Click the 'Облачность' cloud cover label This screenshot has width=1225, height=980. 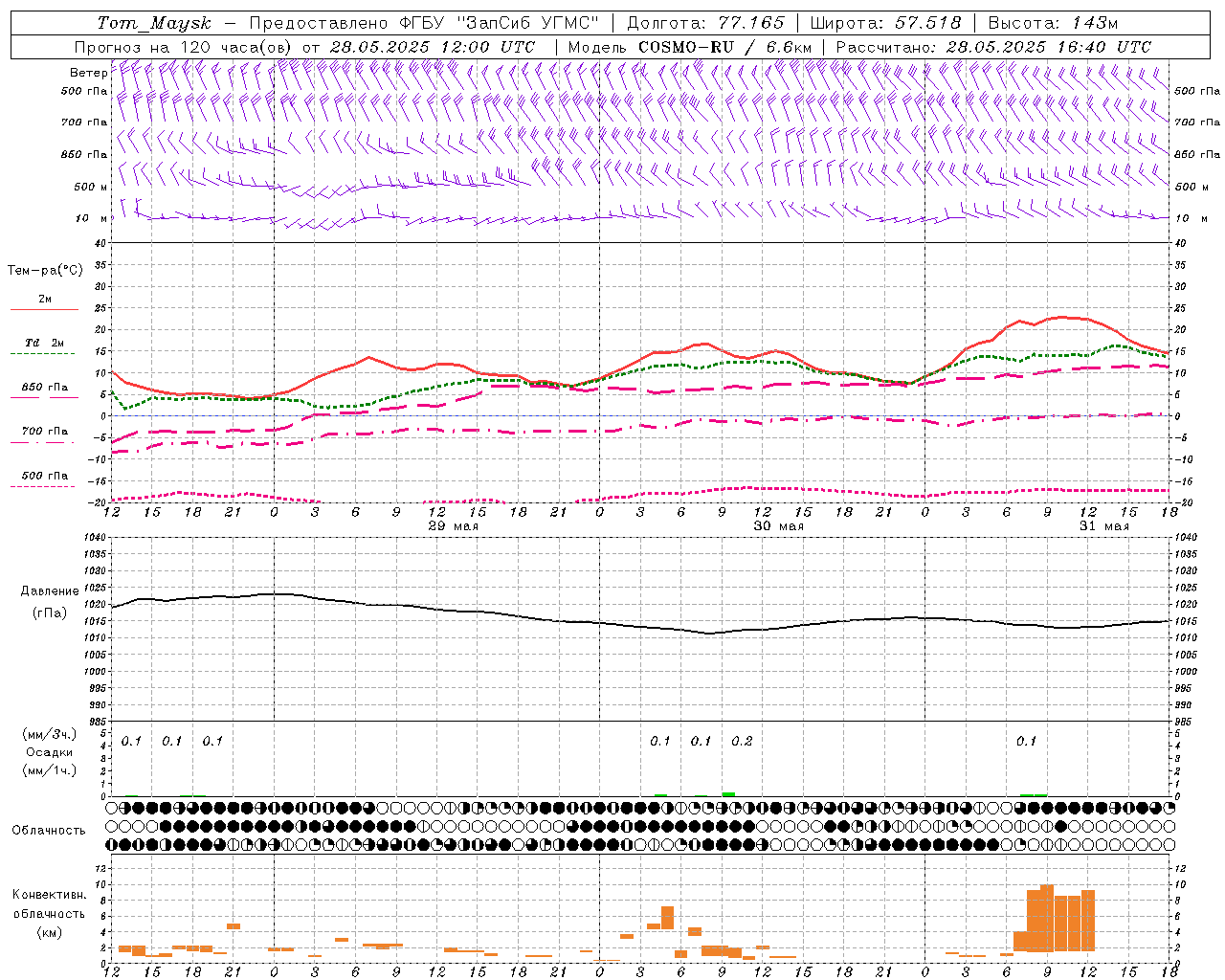click(x=49, y=831)
